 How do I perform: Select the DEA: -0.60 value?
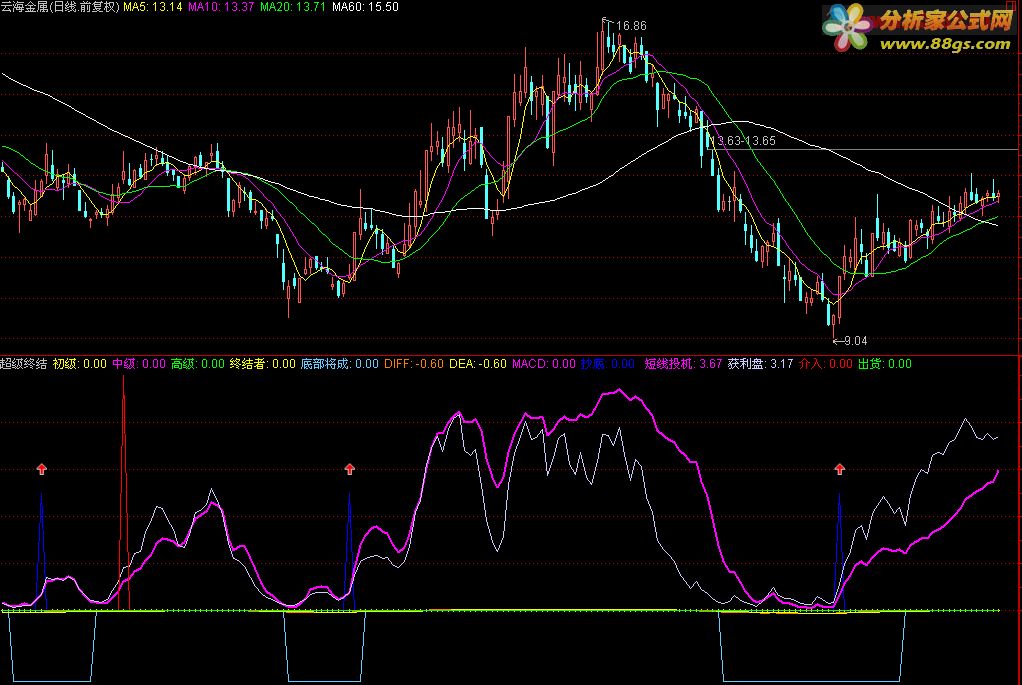[478, 364]
